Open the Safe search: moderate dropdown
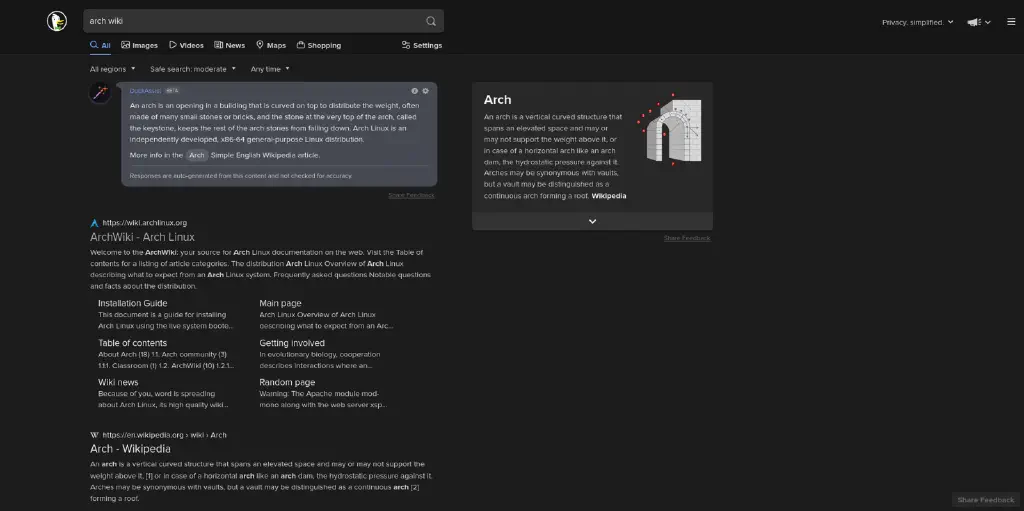The width and height of the screenshot is (1024, 511). (193, 69)
